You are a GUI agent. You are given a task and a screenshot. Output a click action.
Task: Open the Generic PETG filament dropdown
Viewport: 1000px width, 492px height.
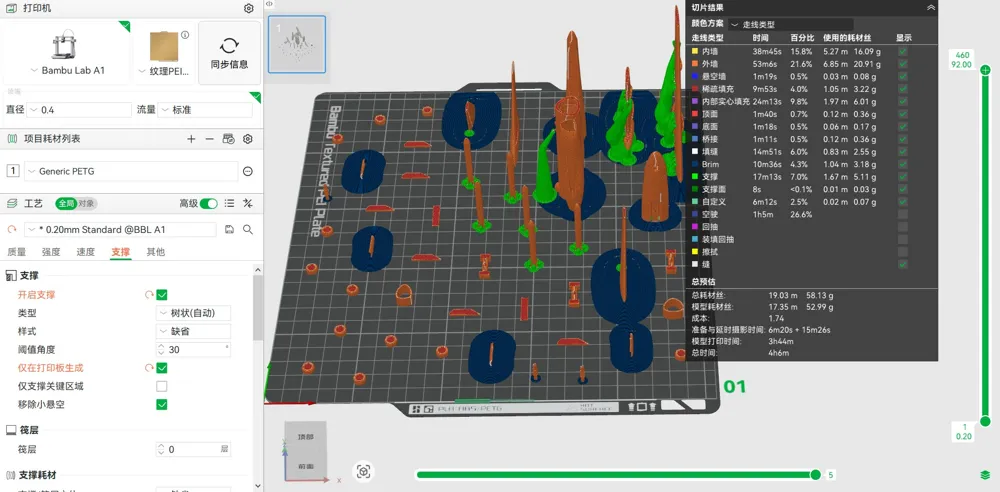pyautogui.click(x=131, y=171)
